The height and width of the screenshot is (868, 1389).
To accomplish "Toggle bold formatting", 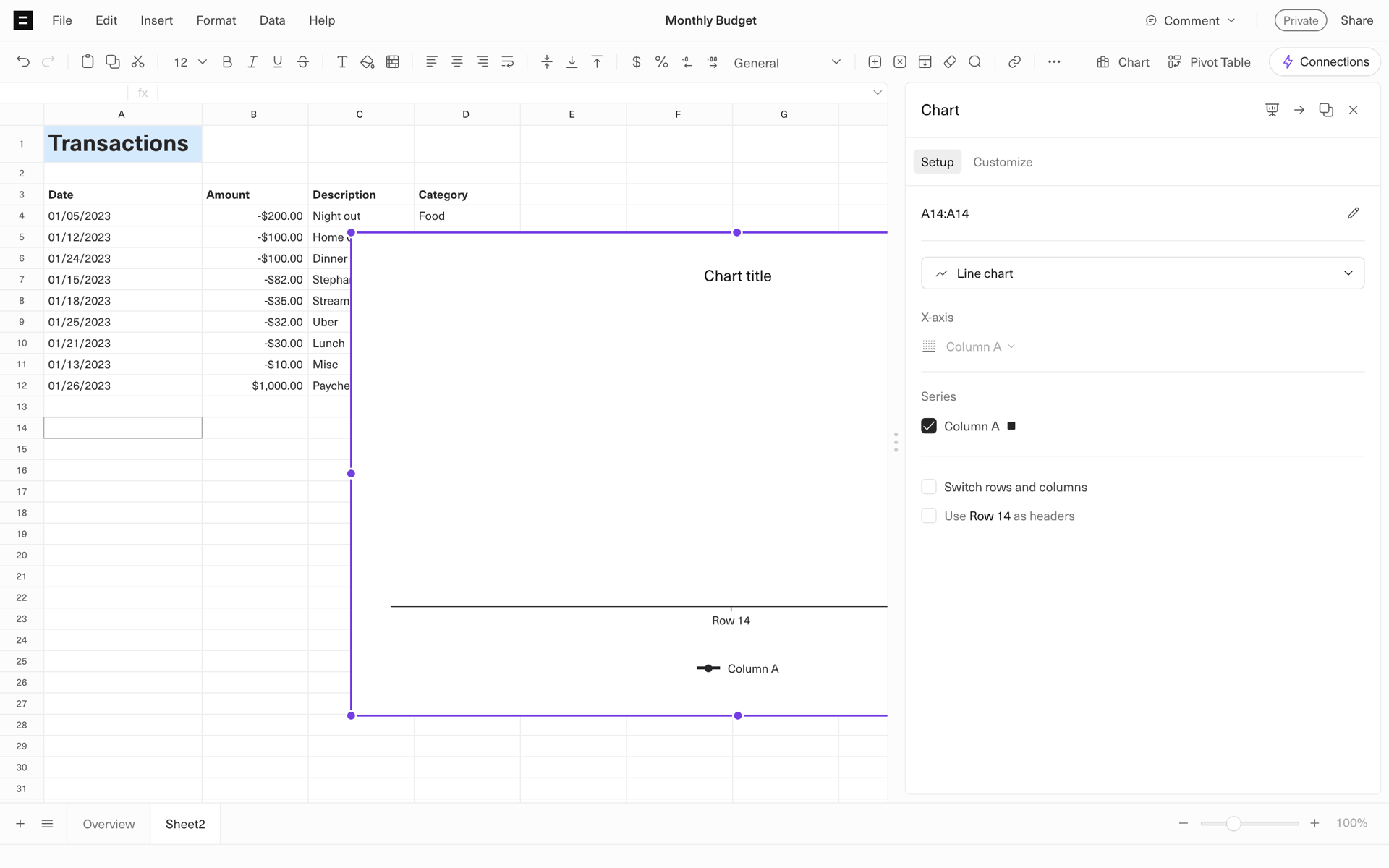I will click(x=227, y=62).
